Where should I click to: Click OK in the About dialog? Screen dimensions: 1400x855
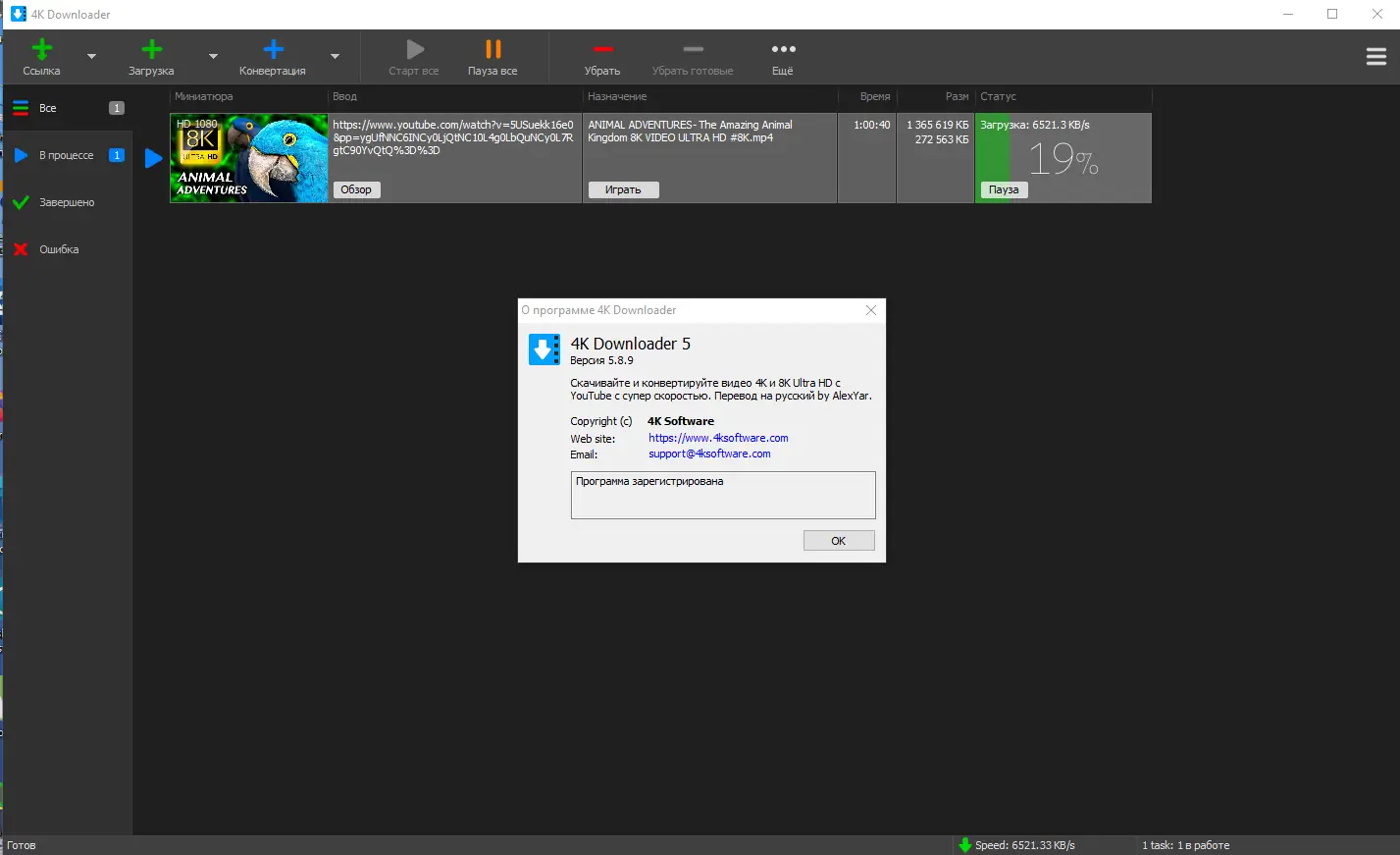pos(839,541)
